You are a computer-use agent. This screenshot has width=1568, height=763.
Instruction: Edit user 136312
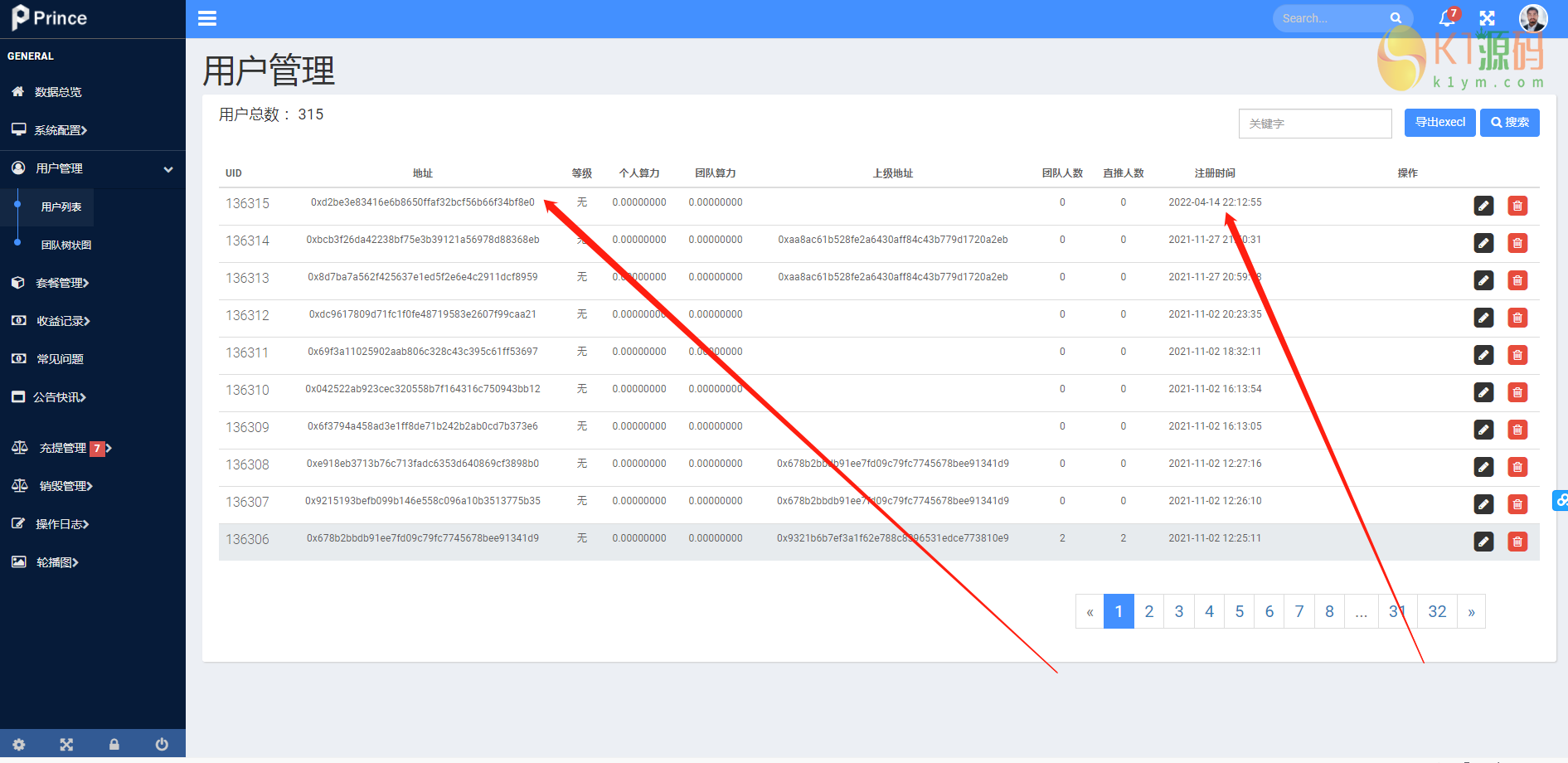pyautogui.click(x=1483, y=318)
